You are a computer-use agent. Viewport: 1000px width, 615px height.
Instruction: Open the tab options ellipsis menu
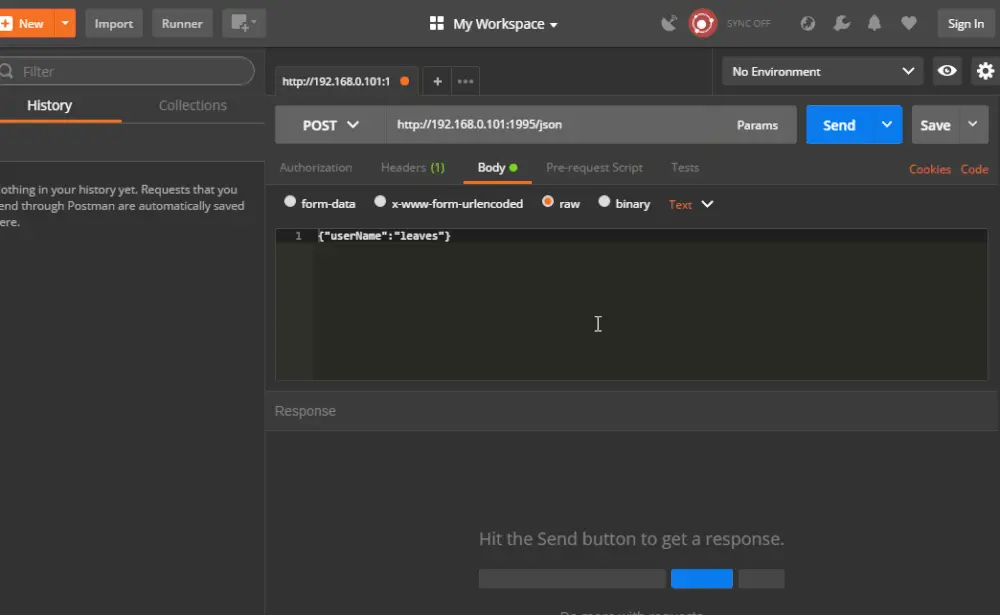pyautogui.click(x=466, y=81)
